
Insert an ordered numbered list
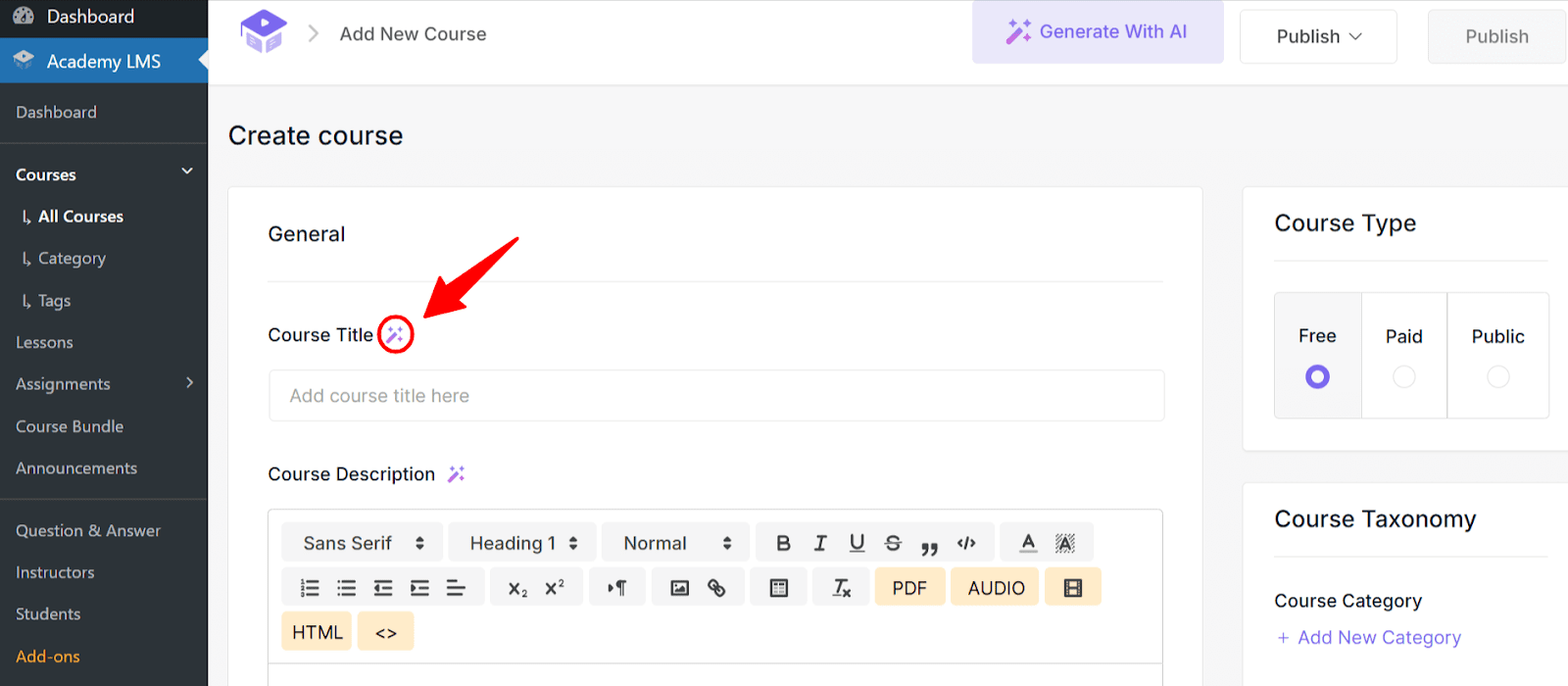click(310, 588)
